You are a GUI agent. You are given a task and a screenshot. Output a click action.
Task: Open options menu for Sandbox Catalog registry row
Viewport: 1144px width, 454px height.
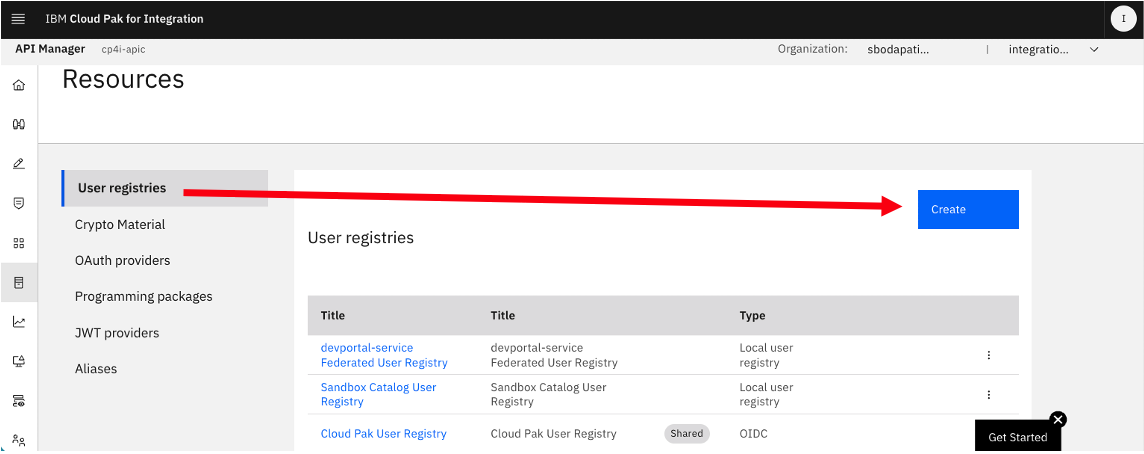(989, 395)
